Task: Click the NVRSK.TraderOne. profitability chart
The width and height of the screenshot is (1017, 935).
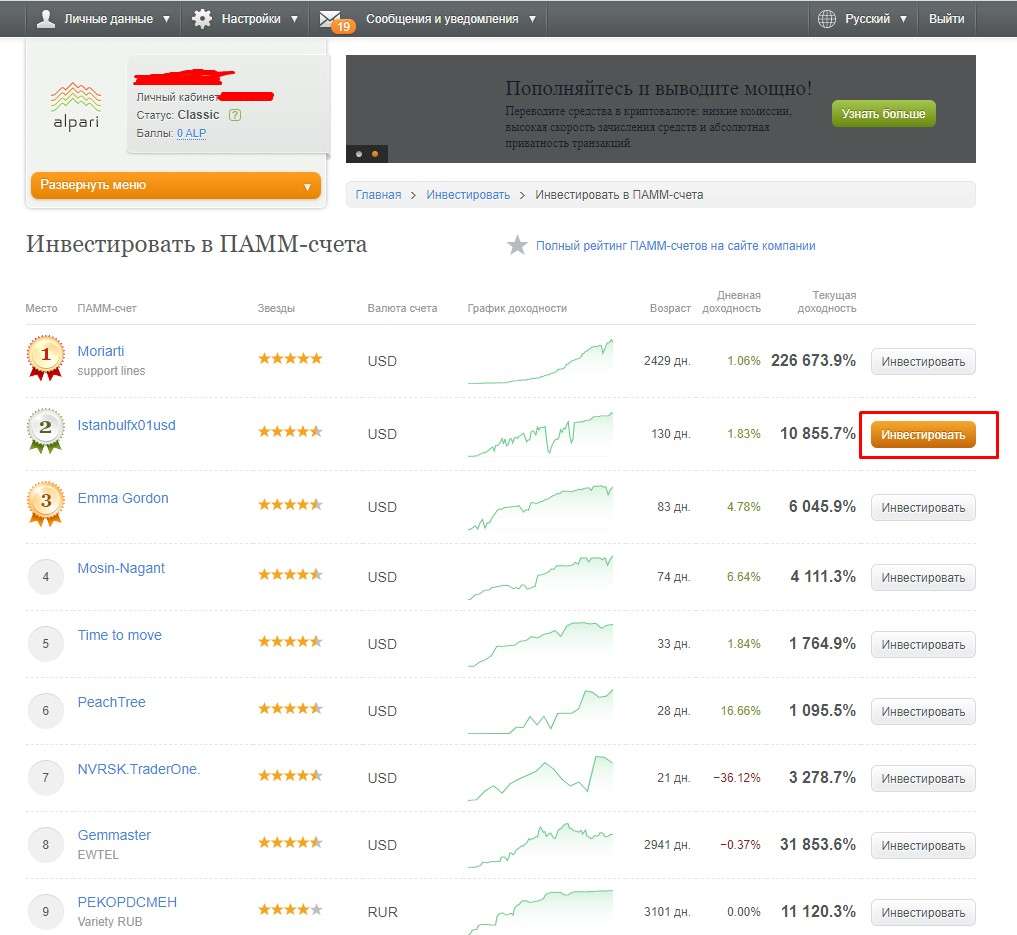Action: tap(540, 778)
